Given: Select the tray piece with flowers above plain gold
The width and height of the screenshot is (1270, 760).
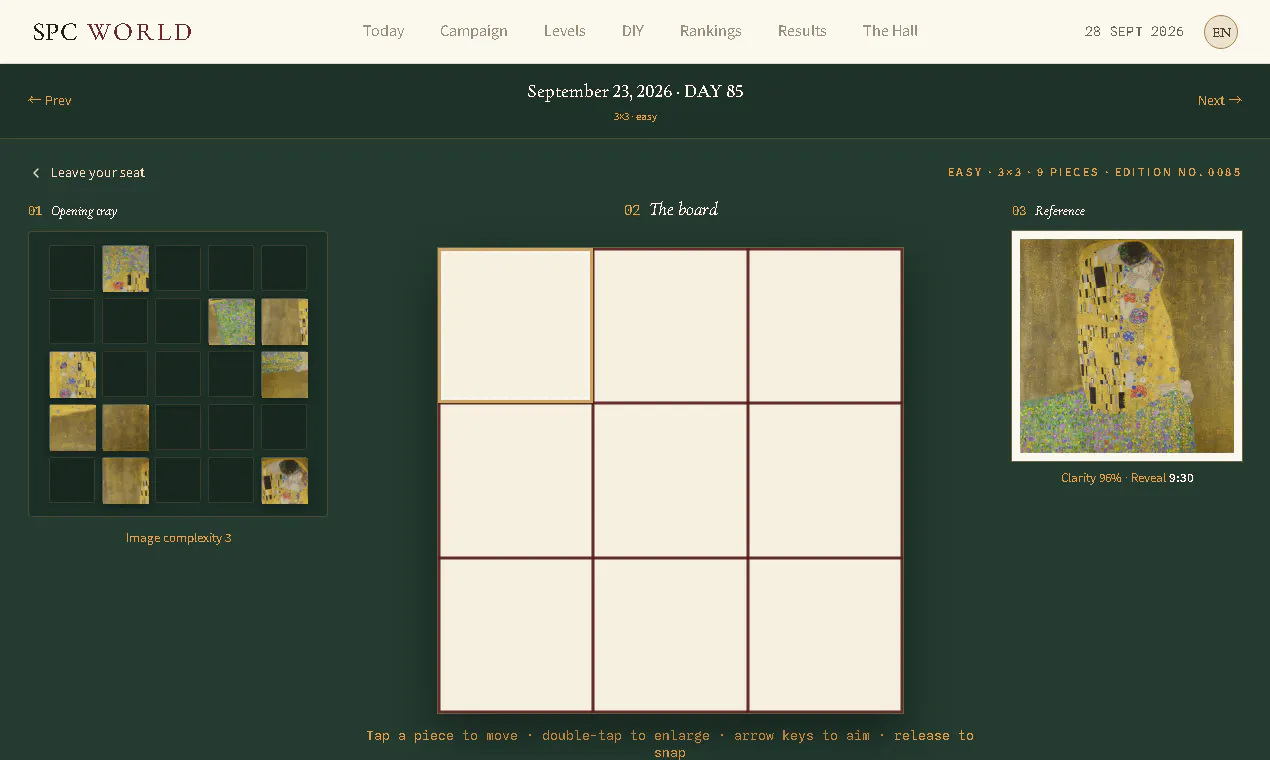Looking at the screenshot, I should pos(285,375).
